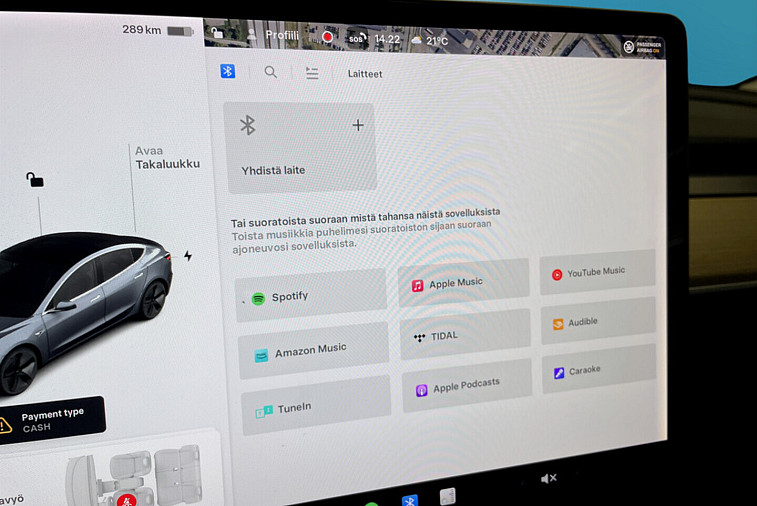Toggle the car door lock icon

click(35, 180)
